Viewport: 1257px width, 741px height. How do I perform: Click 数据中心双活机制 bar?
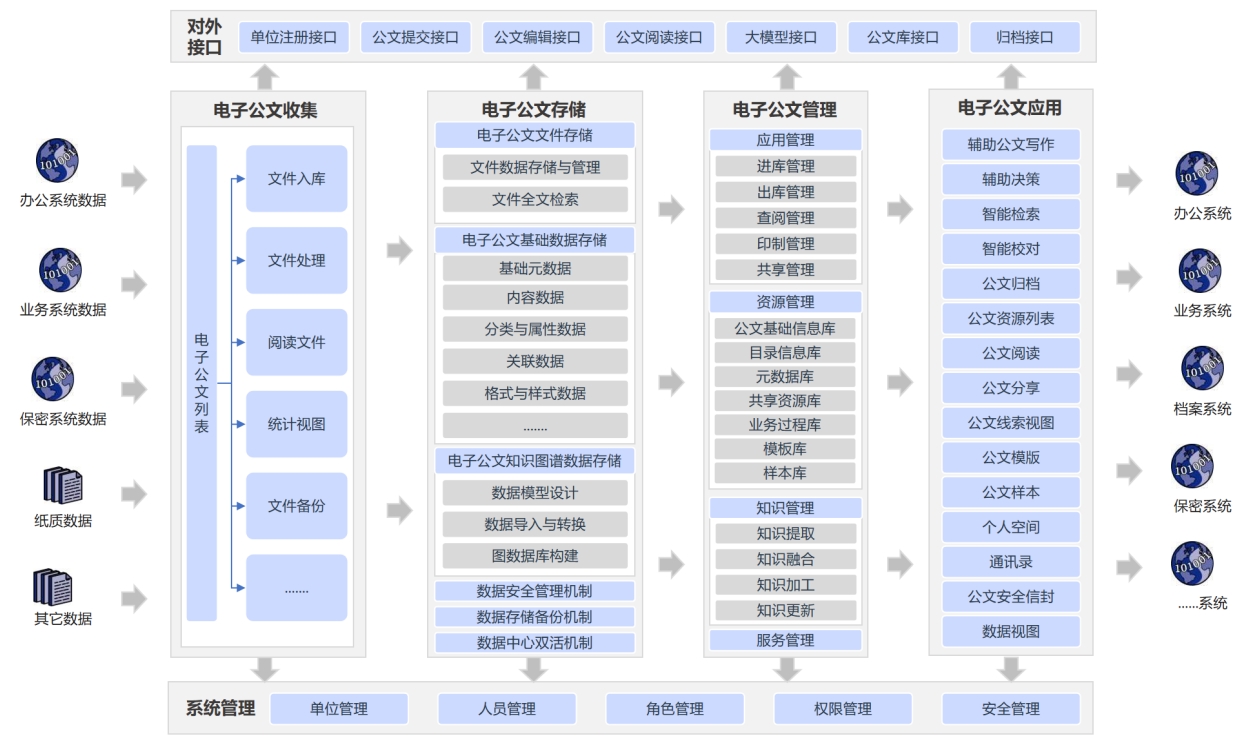pos(535,643)
